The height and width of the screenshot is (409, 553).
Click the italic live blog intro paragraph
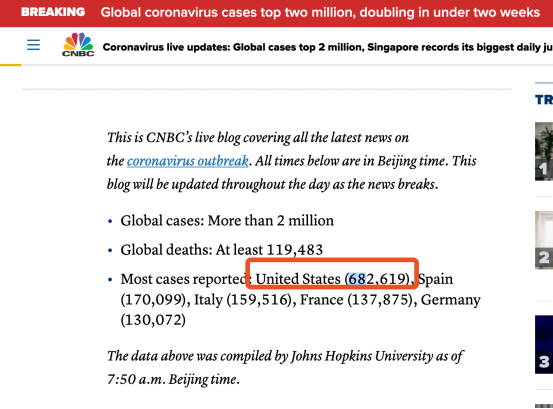click(292, 161)
